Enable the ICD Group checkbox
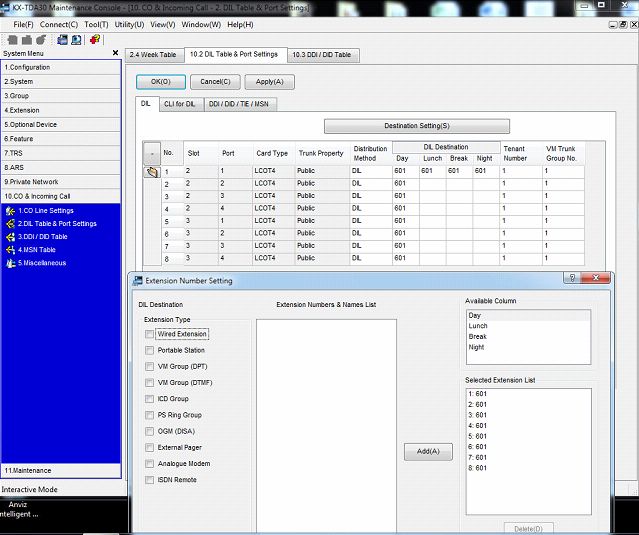 [x=149, y=399]
